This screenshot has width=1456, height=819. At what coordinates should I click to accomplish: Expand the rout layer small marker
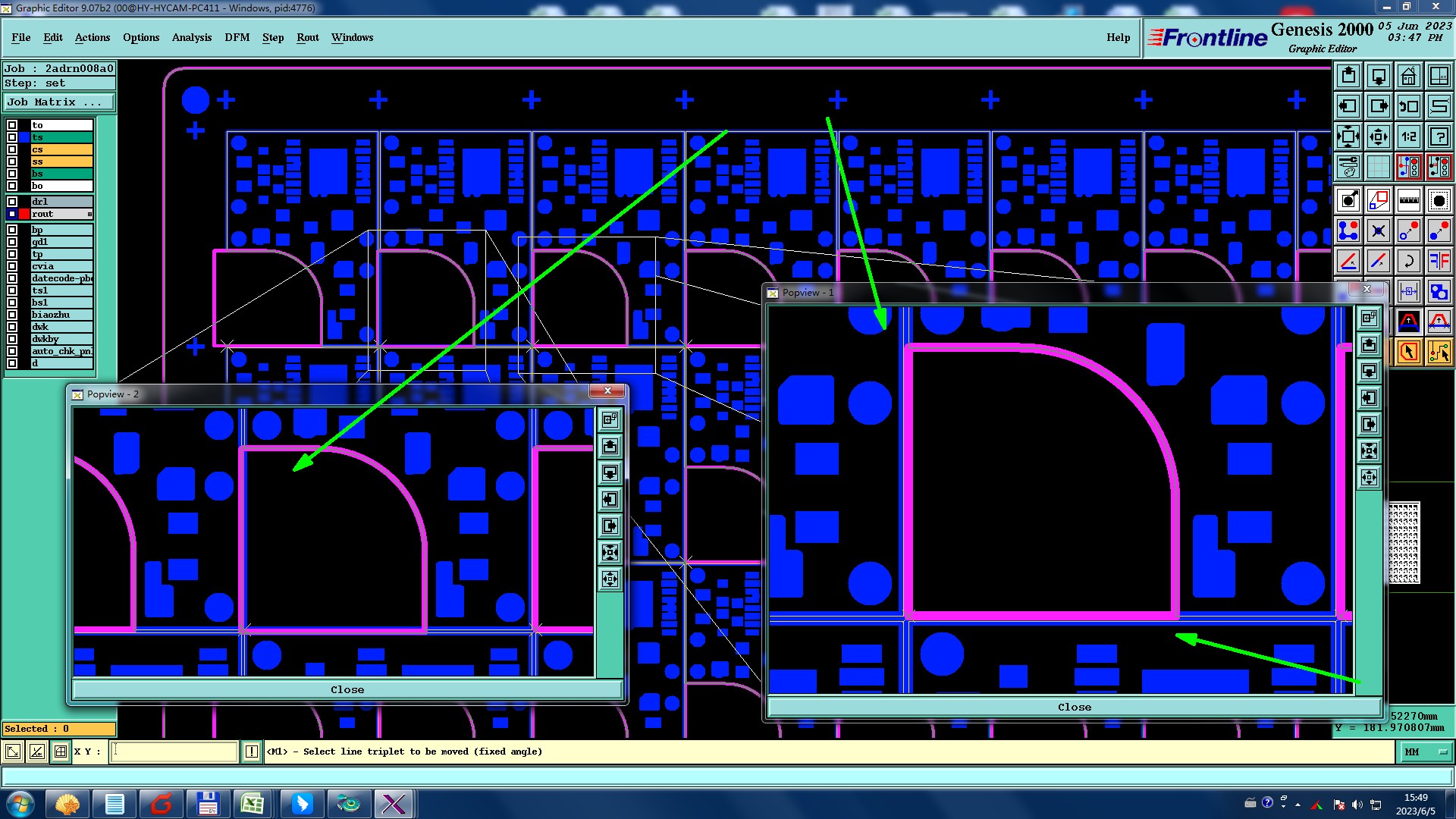pos(89,214)
